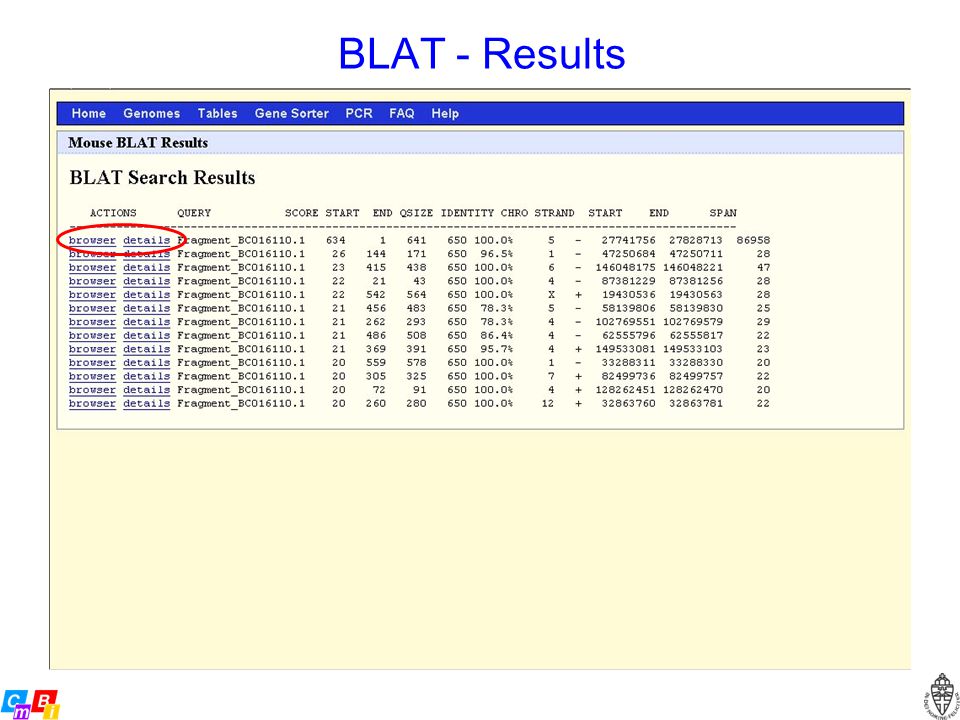960x720 pixels.
Task: Click the BLAT Search Results title
Action: point(162,178)
